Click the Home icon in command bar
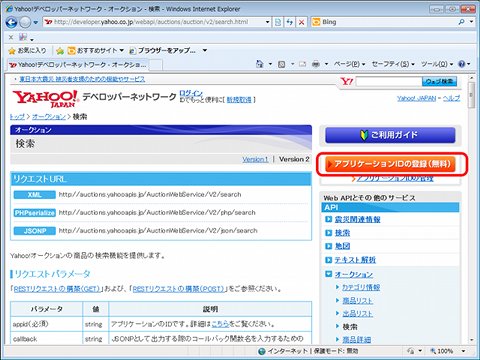The image size is (480, 360). pos(260,64)
